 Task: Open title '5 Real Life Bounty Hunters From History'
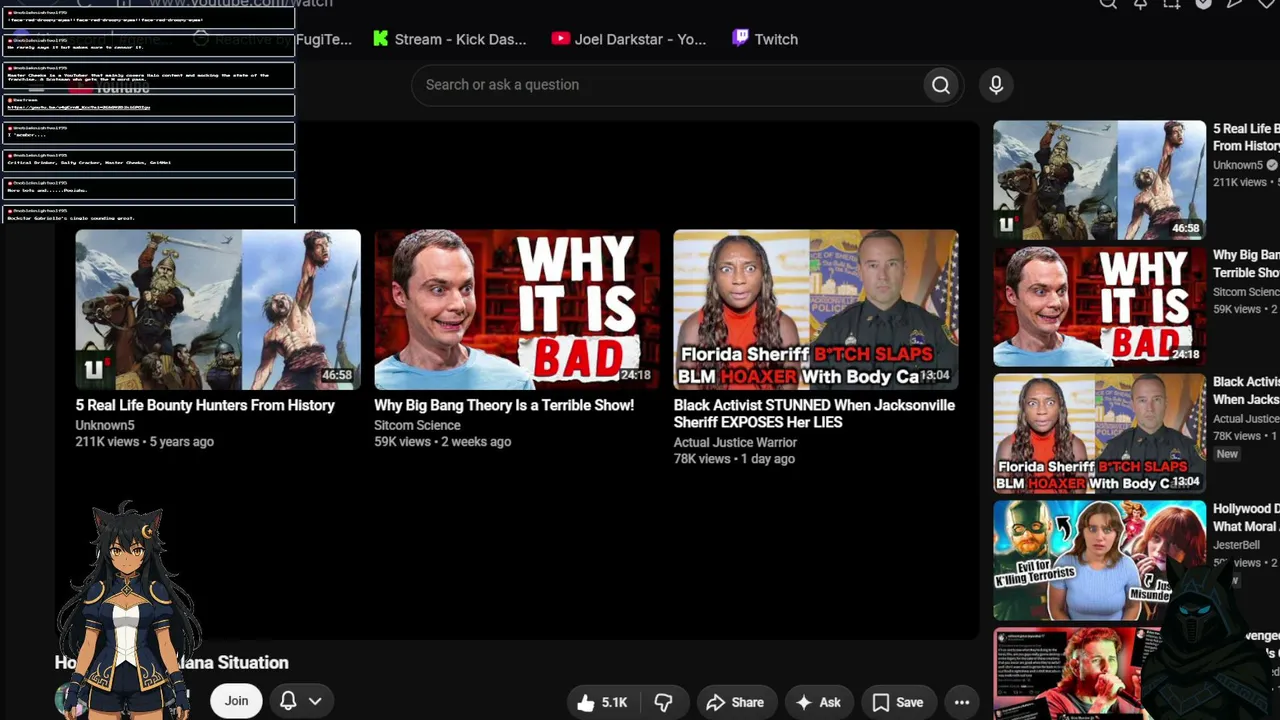(x=205, y=405)
